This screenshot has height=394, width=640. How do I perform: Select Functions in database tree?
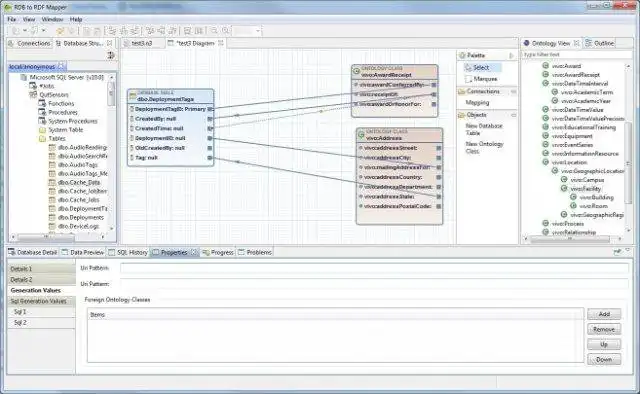(x=57, y=104)
